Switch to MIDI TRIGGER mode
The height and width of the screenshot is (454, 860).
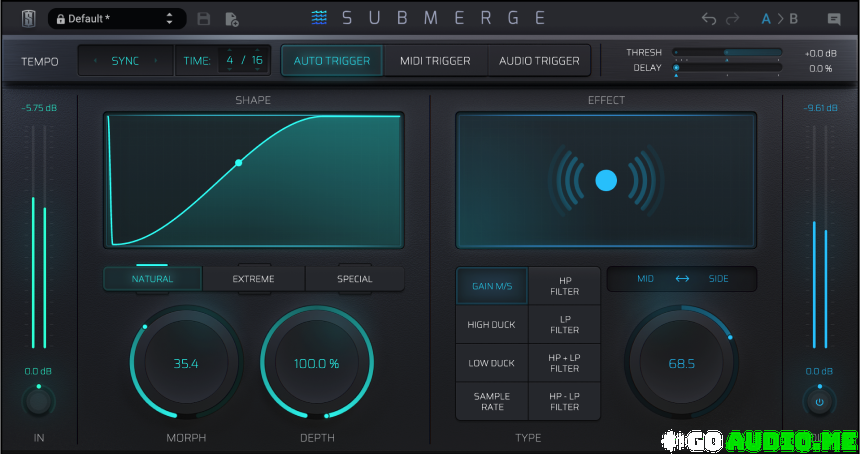pos(435,60)
